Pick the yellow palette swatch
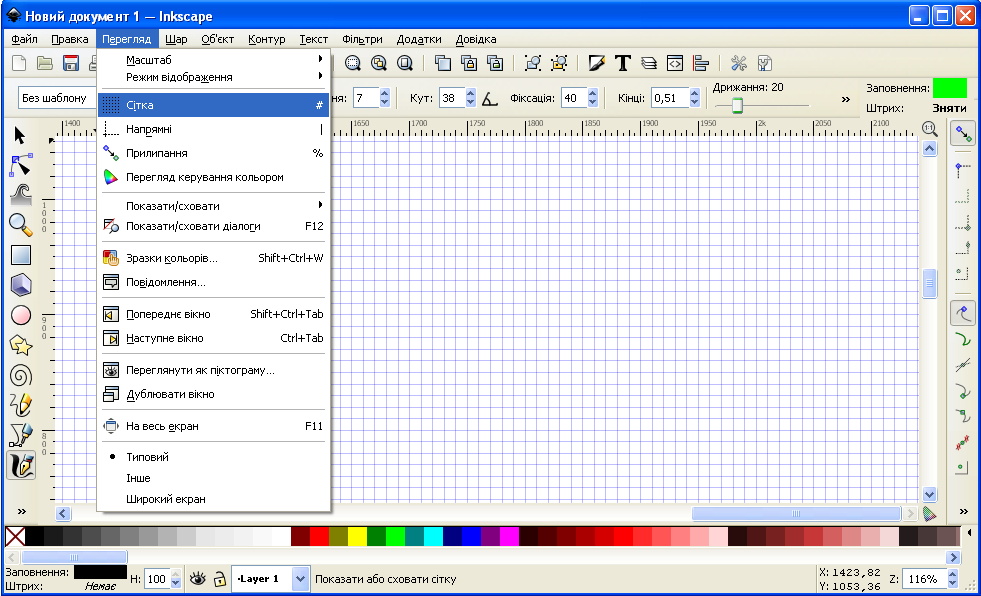981x596 pixels. [x=357, y=536]
